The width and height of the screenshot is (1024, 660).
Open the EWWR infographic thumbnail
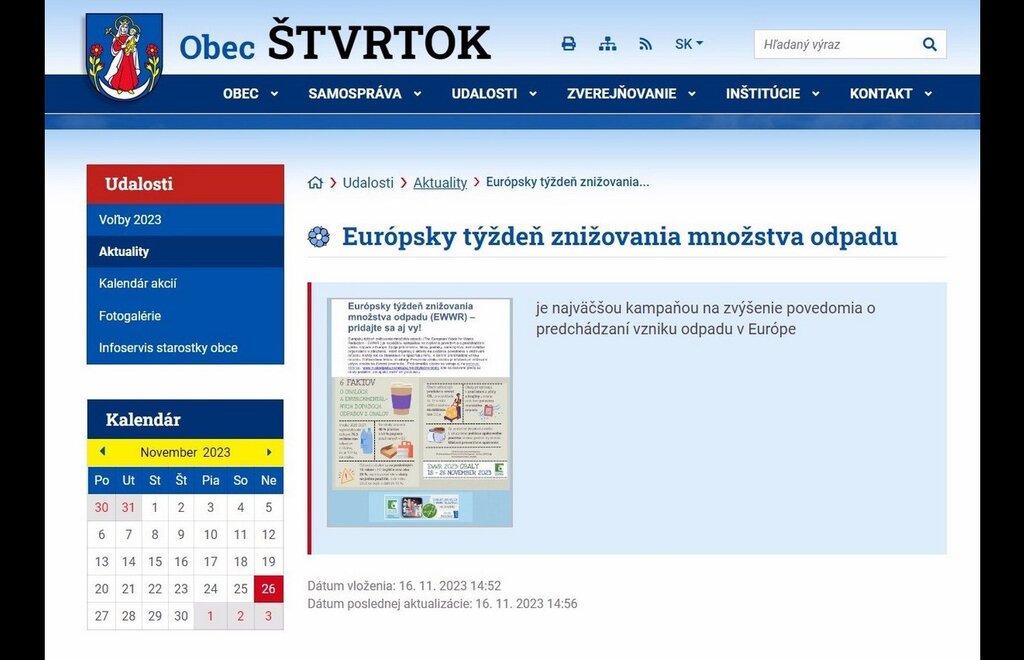coord(420,412)
